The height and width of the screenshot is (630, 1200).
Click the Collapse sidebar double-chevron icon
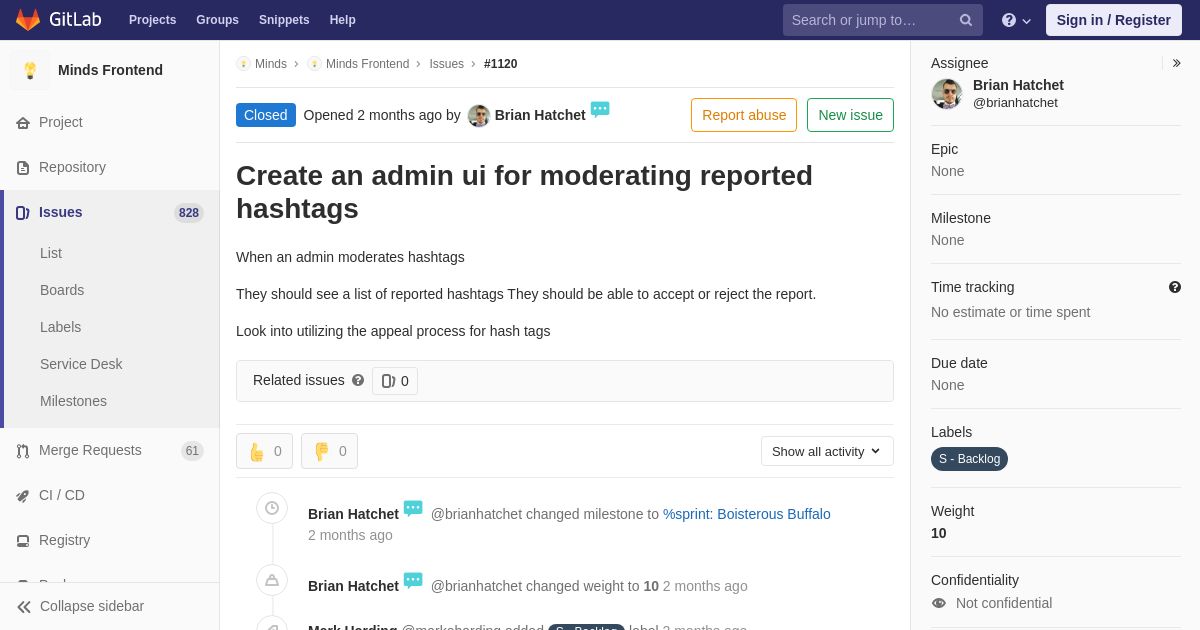click(x=24, y=607)
